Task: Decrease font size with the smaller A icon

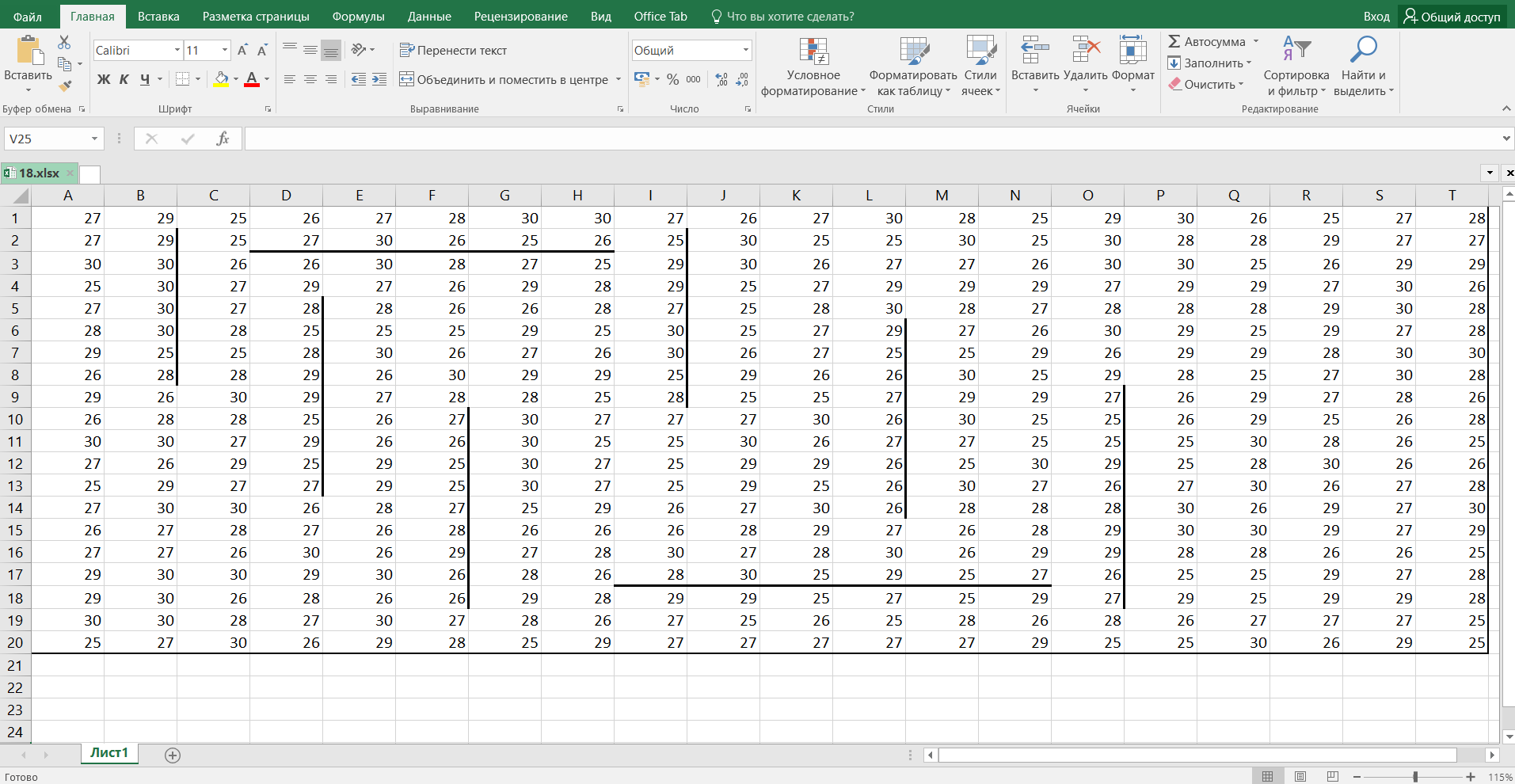Action: pyautogui.click(x=262, y=50)
